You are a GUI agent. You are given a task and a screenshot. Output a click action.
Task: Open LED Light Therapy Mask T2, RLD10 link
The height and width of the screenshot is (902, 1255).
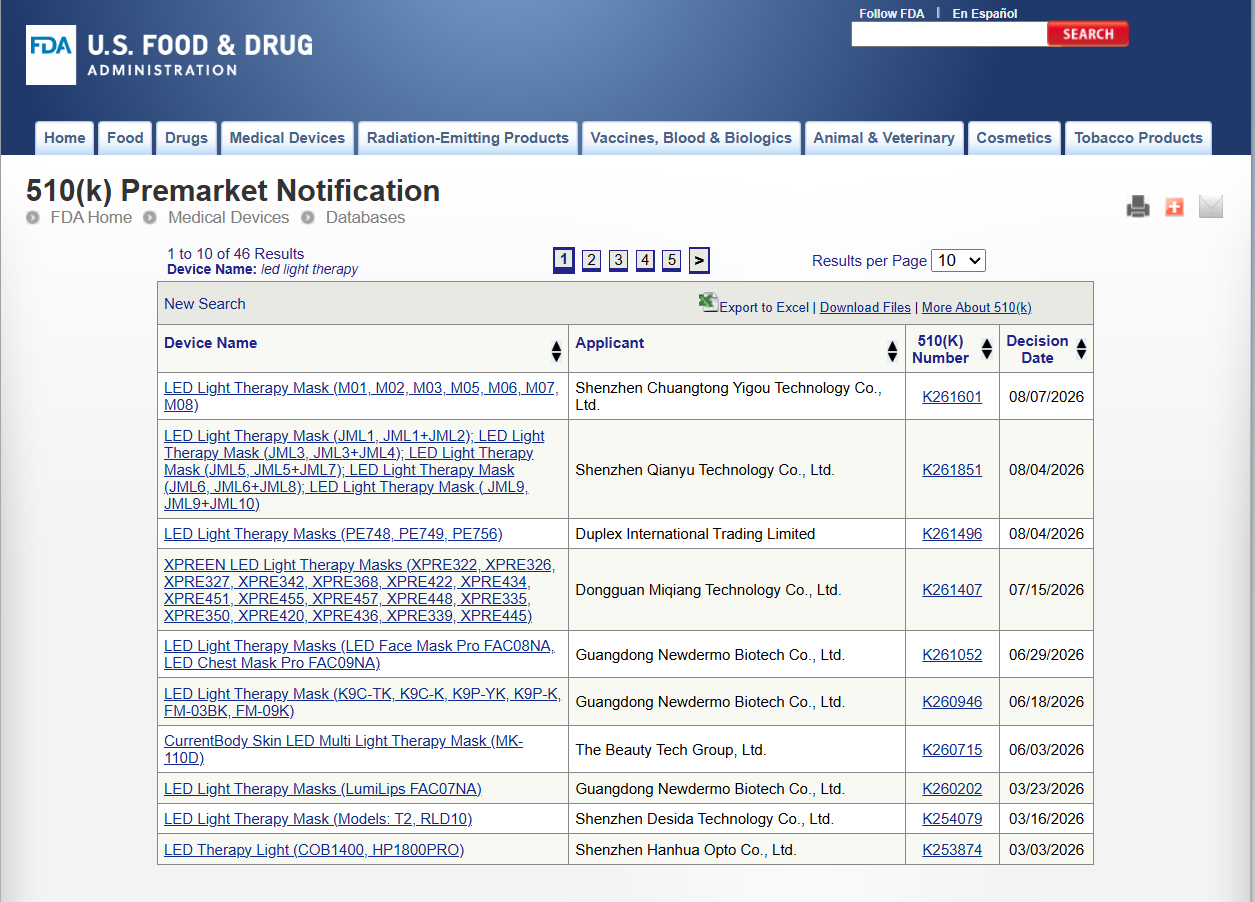click(318, 819)
